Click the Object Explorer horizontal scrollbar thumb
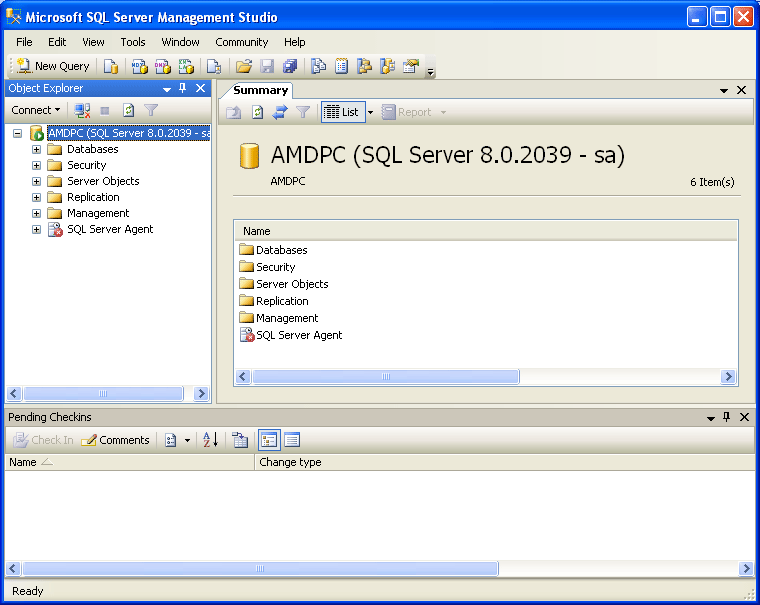This screenshot has width=760, height=605. [103, 393]
